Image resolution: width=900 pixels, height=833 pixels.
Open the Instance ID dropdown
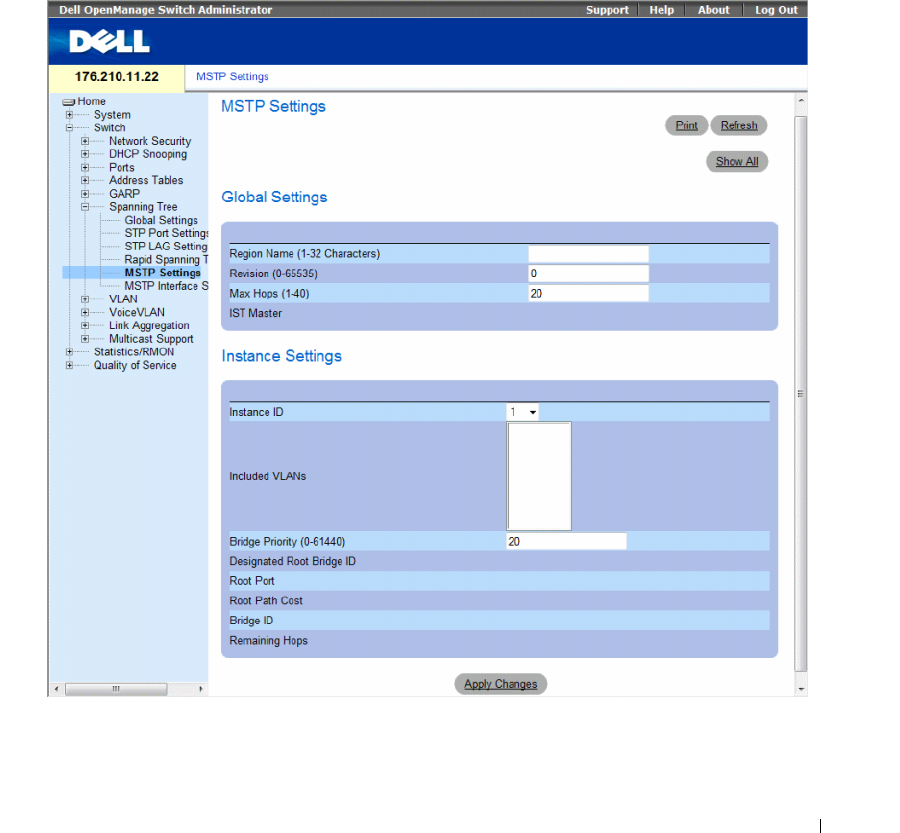click(x=522, y=412)
